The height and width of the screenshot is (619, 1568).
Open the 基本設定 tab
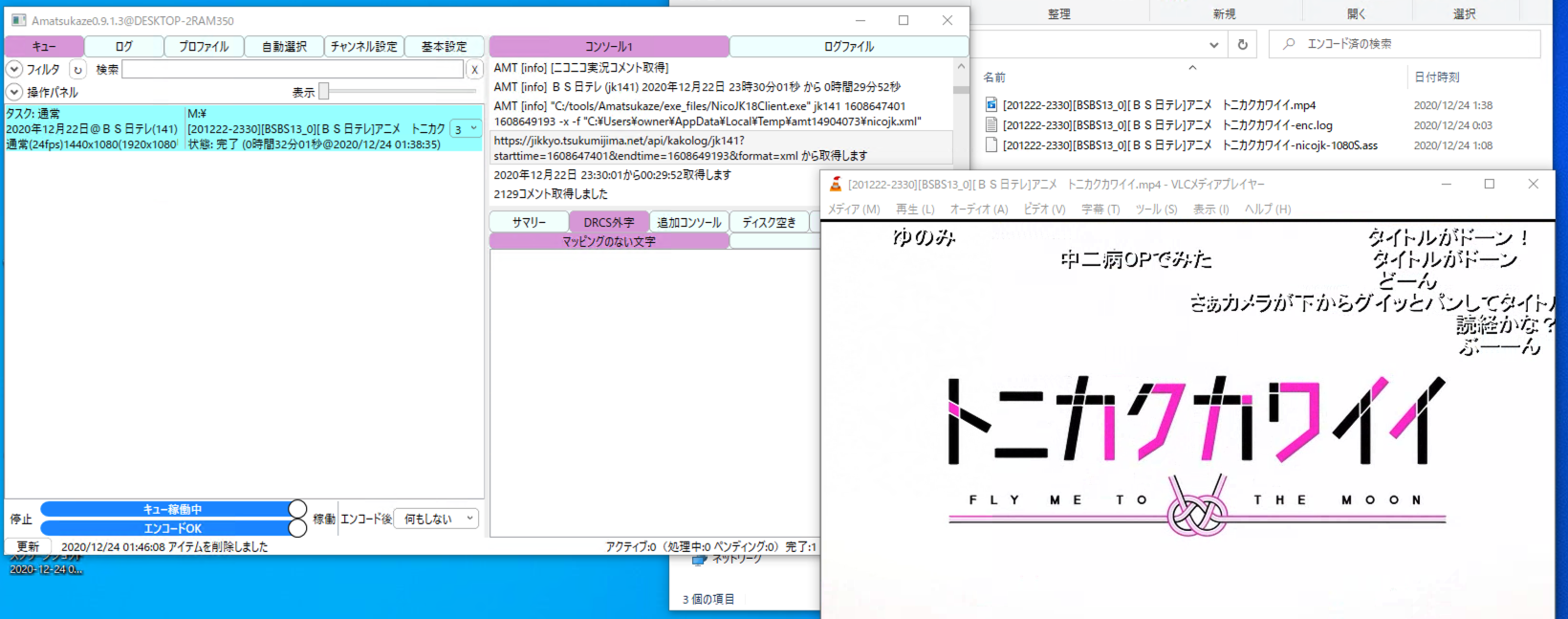[445, 46]
